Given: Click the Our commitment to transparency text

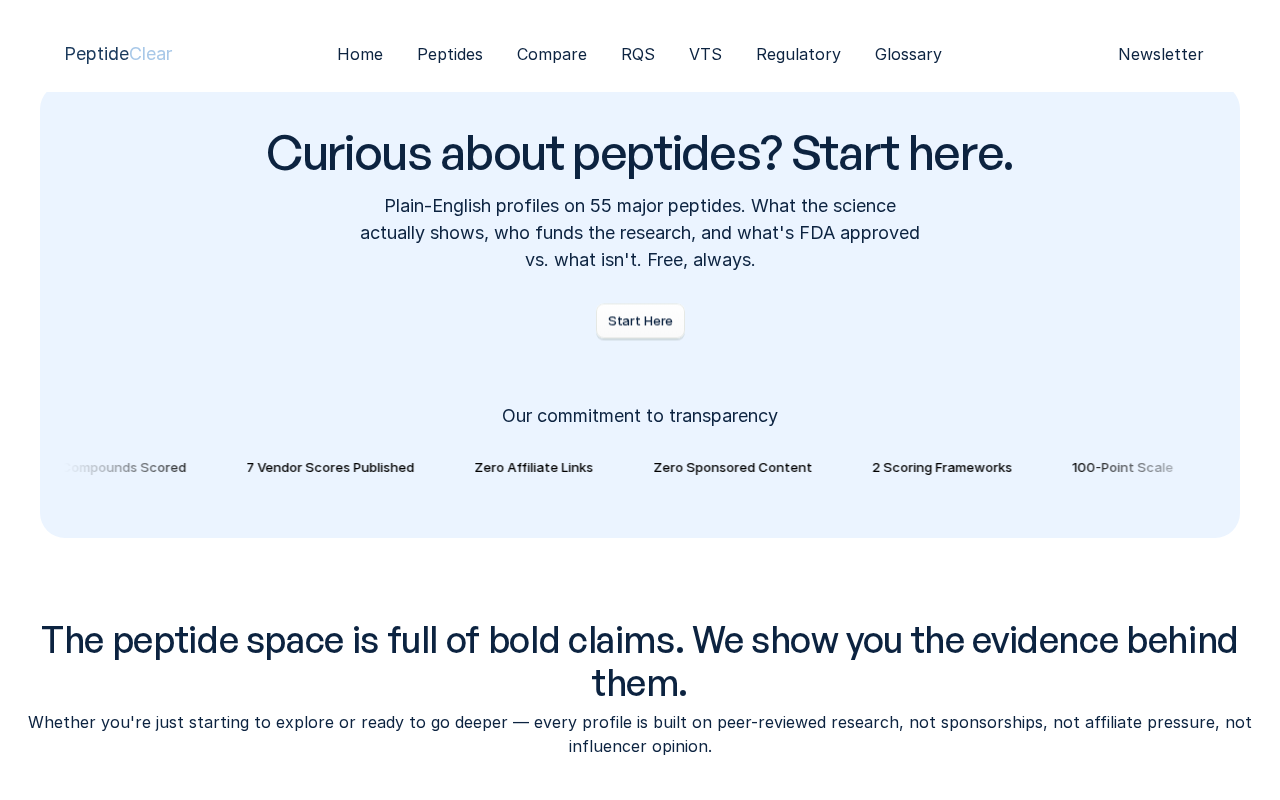Looking at the screenshot, I should (x=640, y=416).
